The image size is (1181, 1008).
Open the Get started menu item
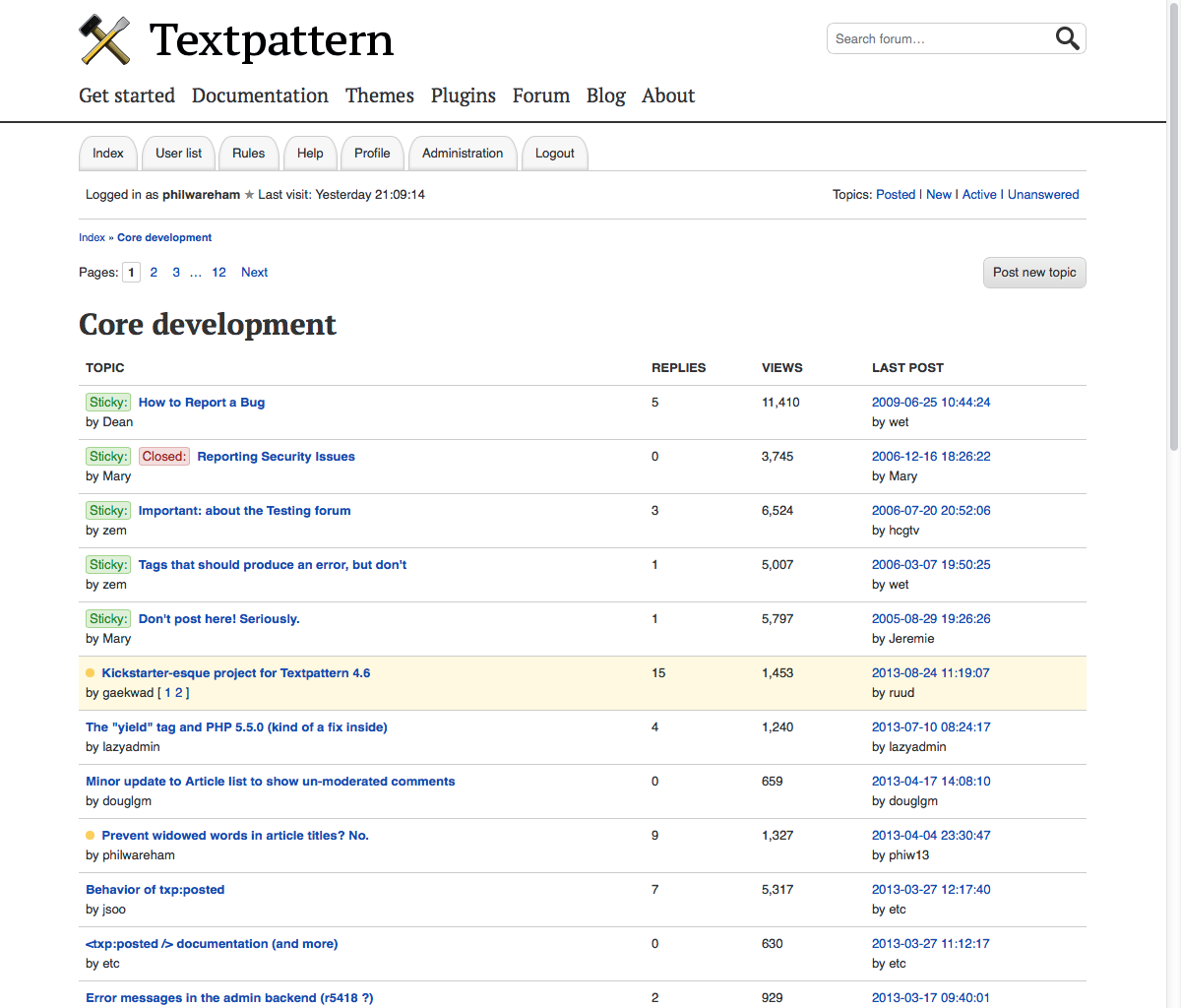point(127,95)
